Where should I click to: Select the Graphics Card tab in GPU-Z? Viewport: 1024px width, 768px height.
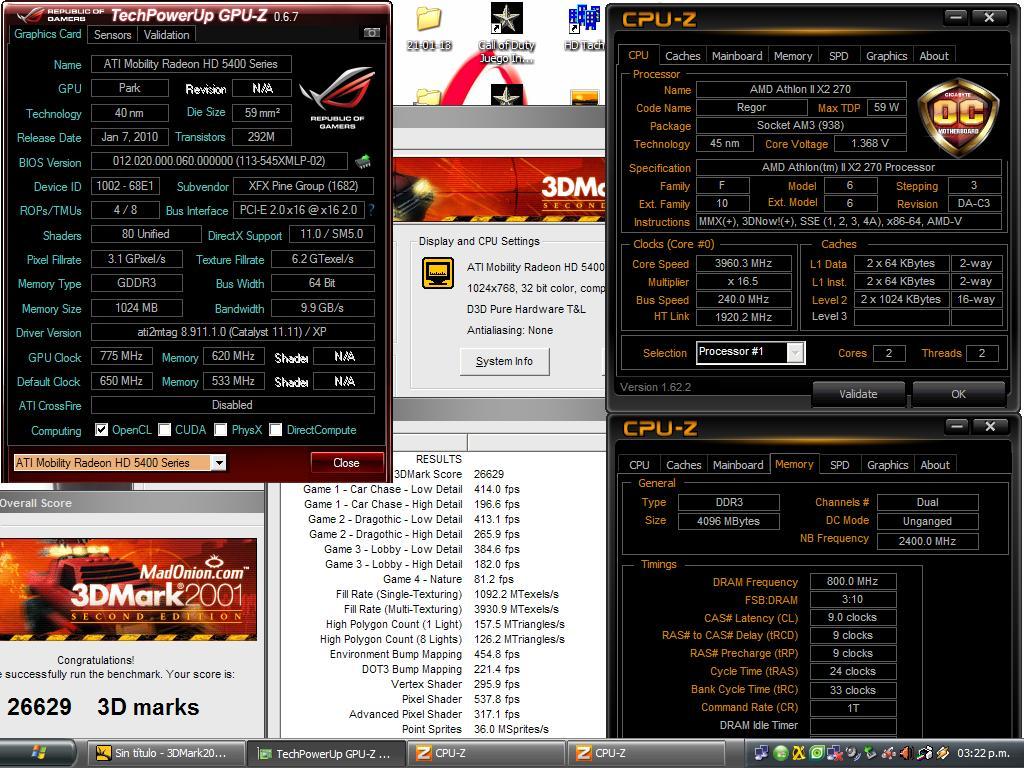[x=48, y=34]
